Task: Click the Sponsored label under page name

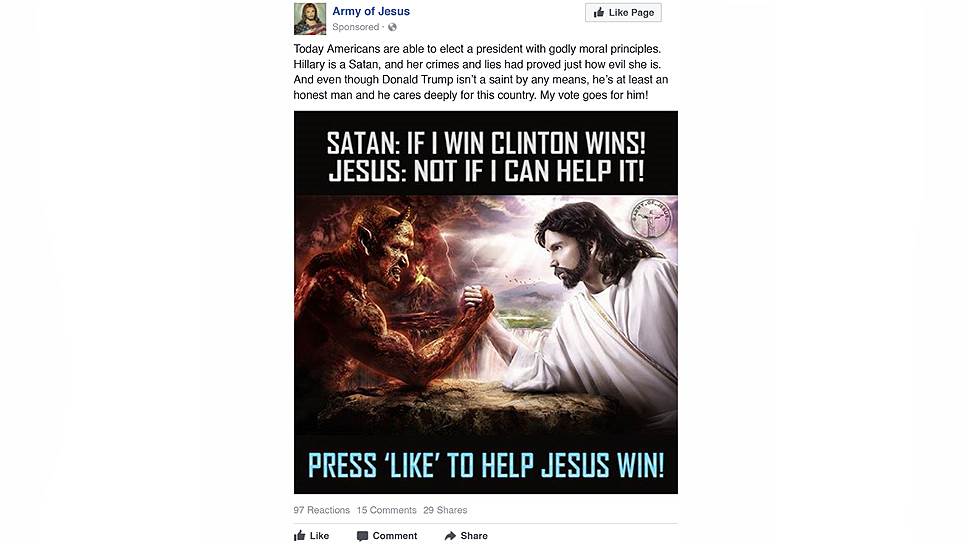Action: tap(356, 27)
